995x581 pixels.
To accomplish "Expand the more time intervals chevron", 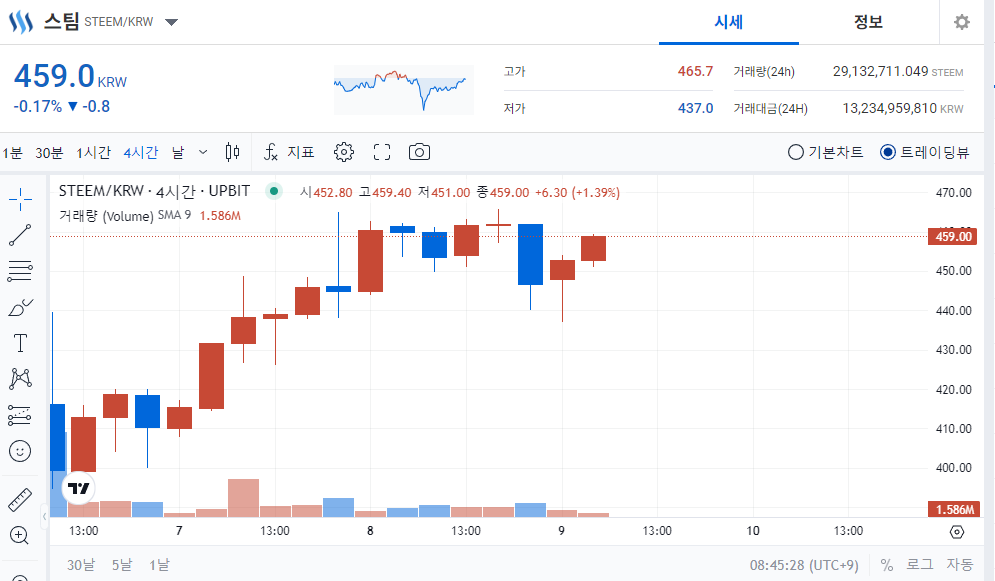I will [x=203, y=152].
